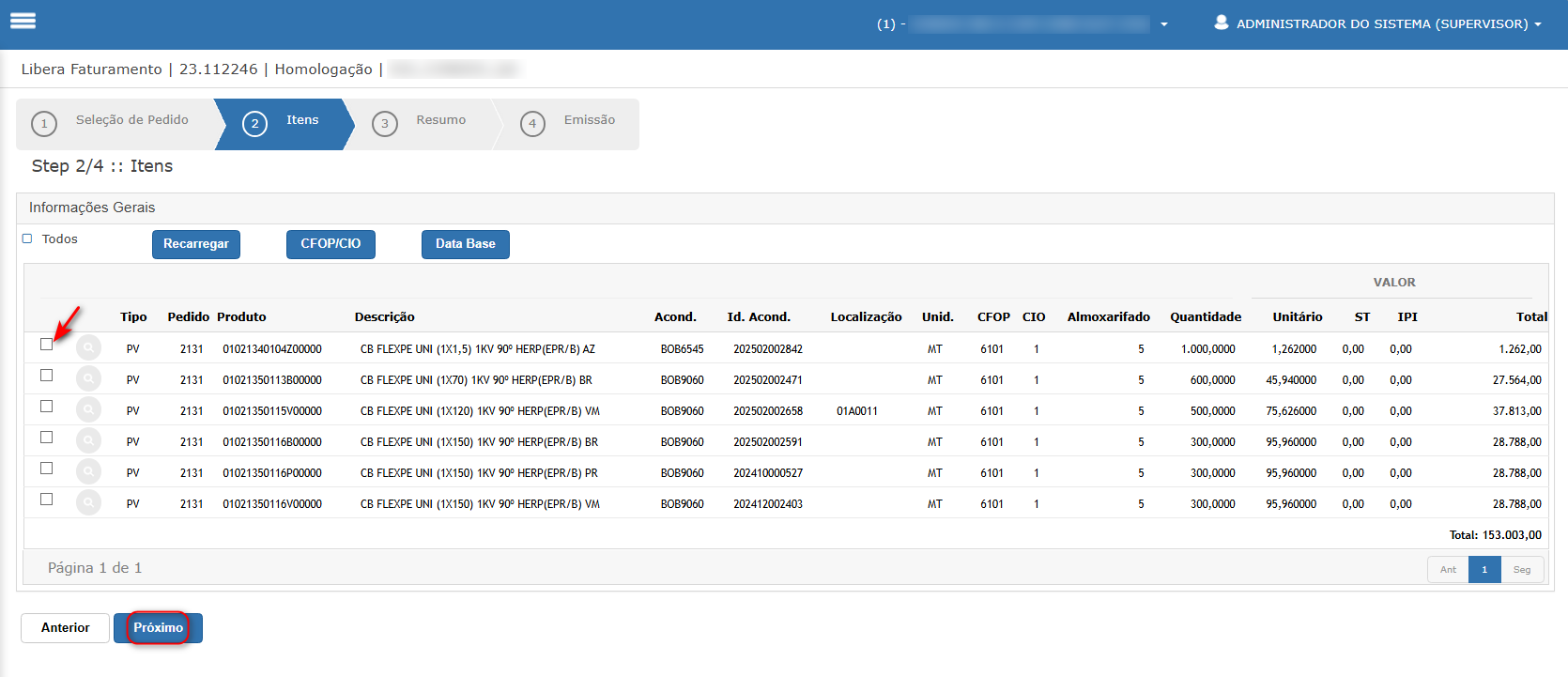Click the Próximo button
This screenshot has height=677, width=1568.
click(158, 628)
